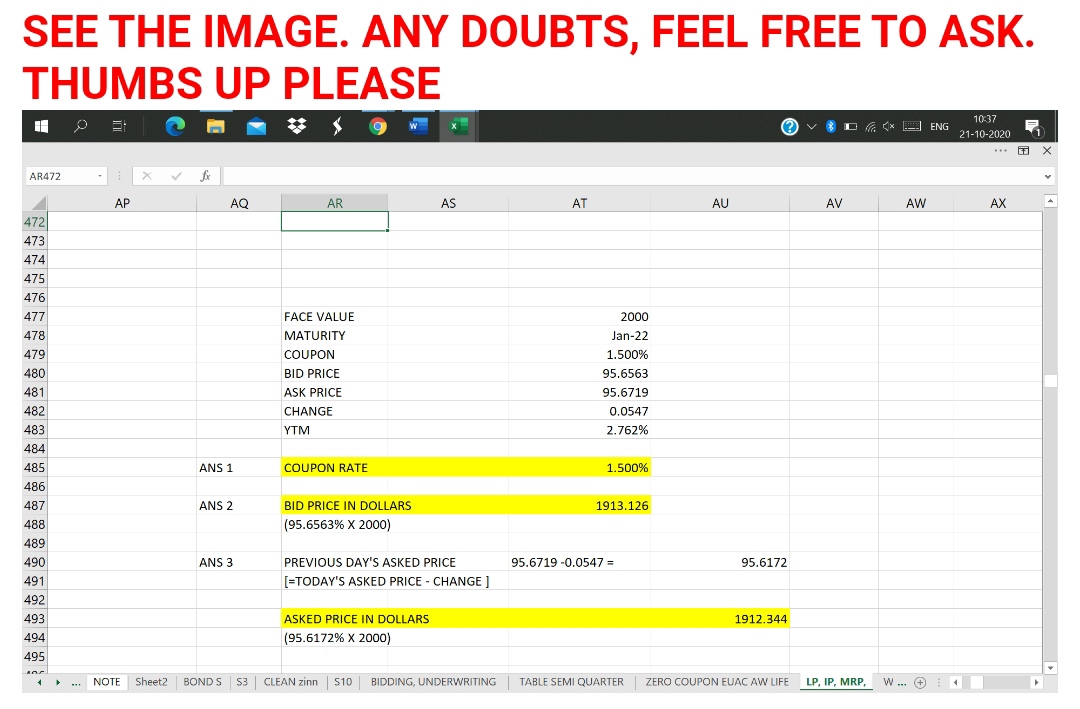Expand the formula bar chevron
The width and height of the screenshot is (1080, 709).
(x=1048, y=176)
